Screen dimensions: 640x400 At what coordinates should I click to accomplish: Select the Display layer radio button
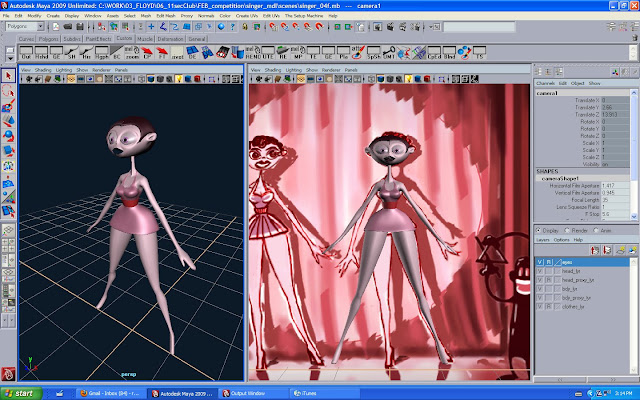tap(538, 230)
